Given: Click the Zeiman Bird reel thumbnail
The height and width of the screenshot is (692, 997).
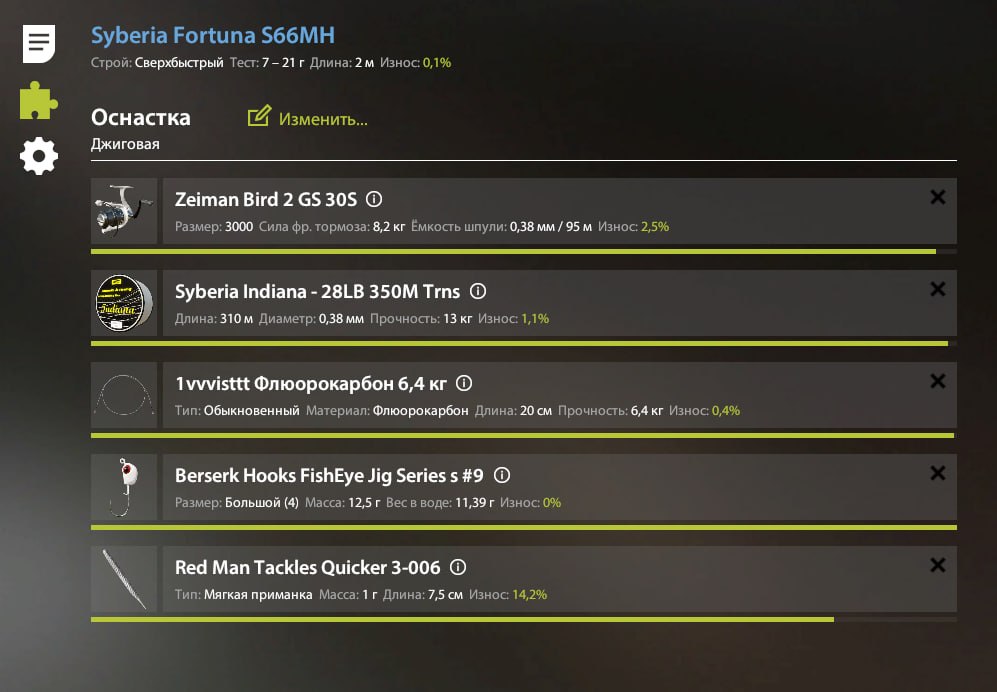Looking at the screenshot, I should click(x=124, y=211).
